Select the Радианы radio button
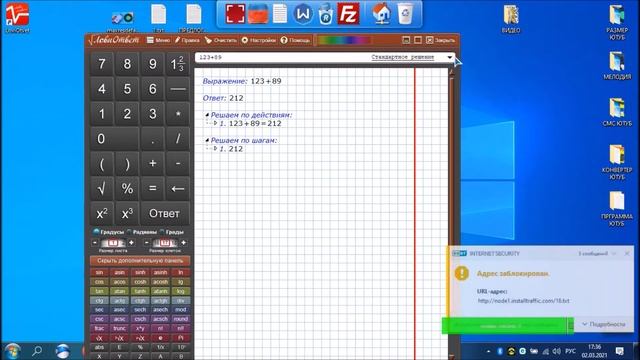 pyautogui.click(x=129, y=232)
